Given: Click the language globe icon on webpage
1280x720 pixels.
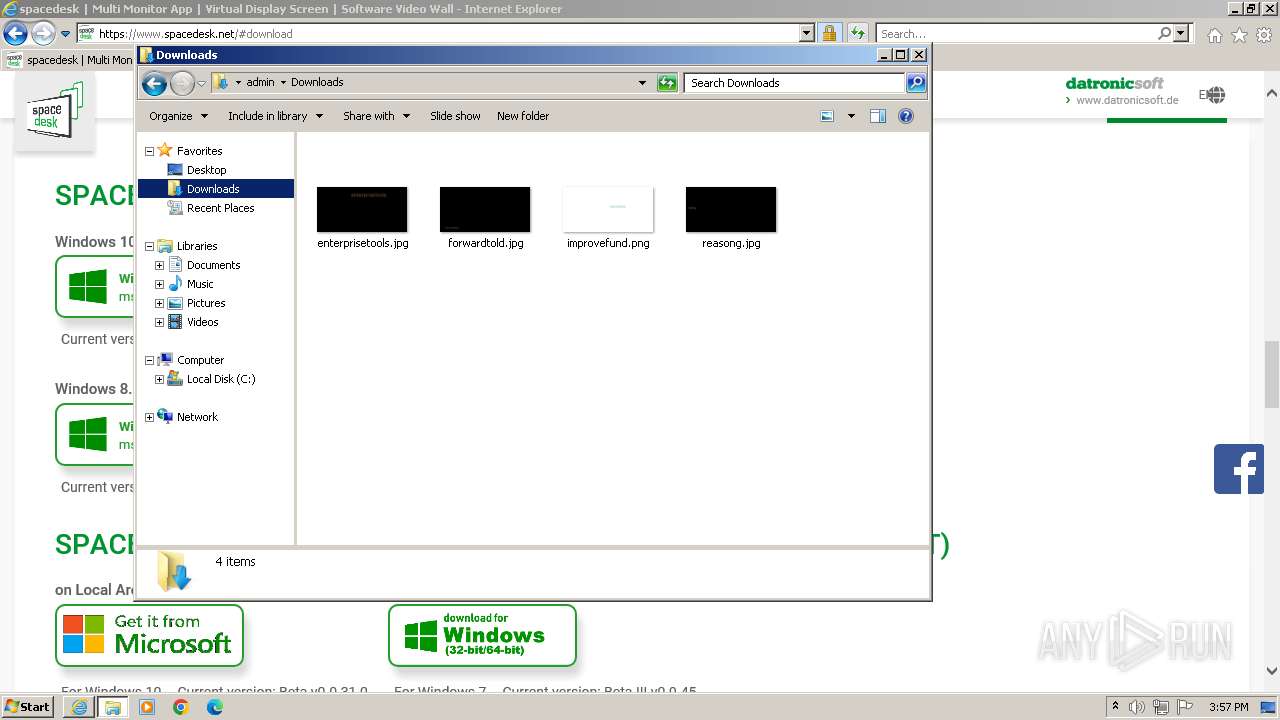Looking at the screenshot, I should [1214, 95].
